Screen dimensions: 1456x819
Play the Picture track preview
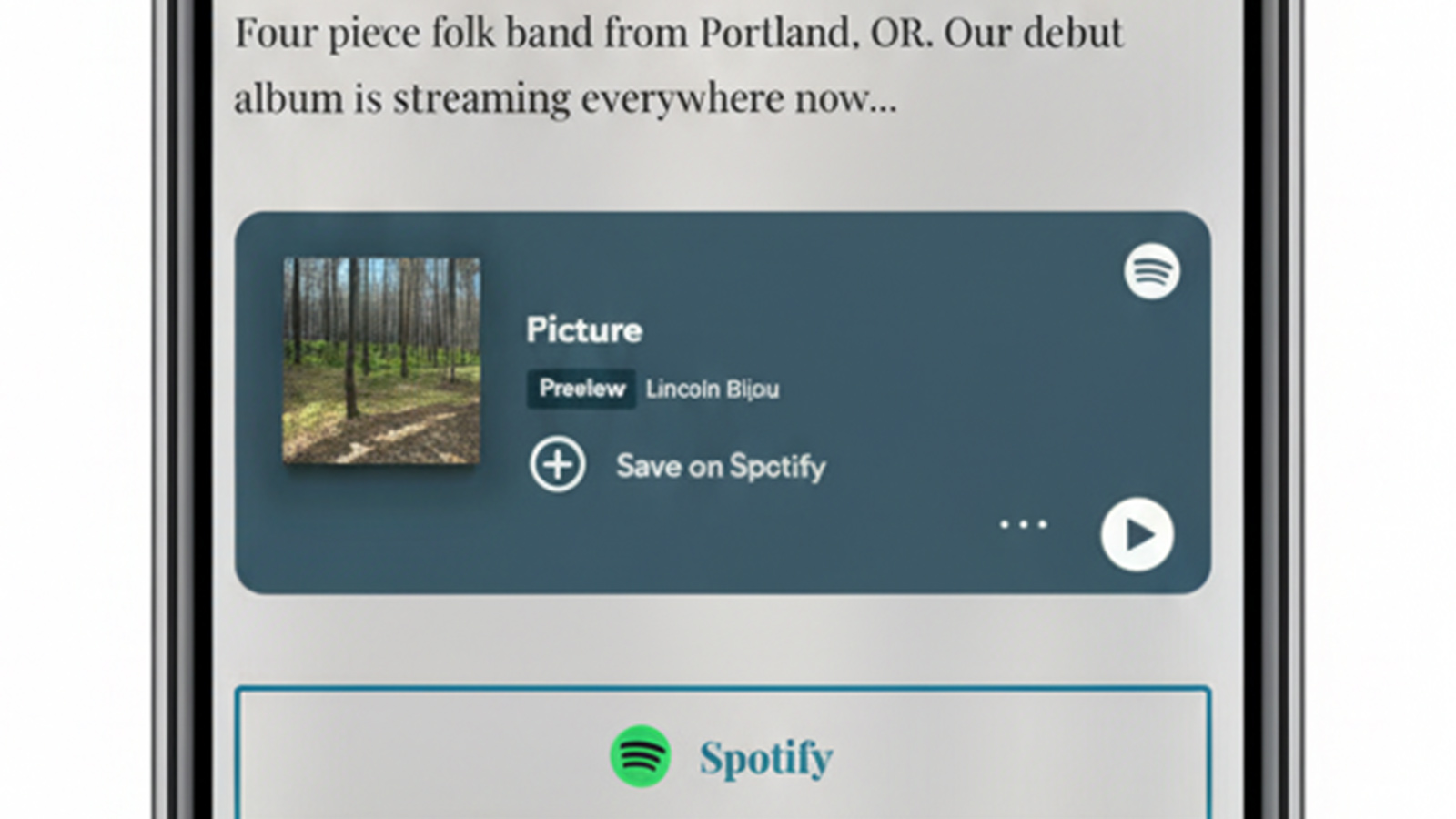coord(1137,535)
